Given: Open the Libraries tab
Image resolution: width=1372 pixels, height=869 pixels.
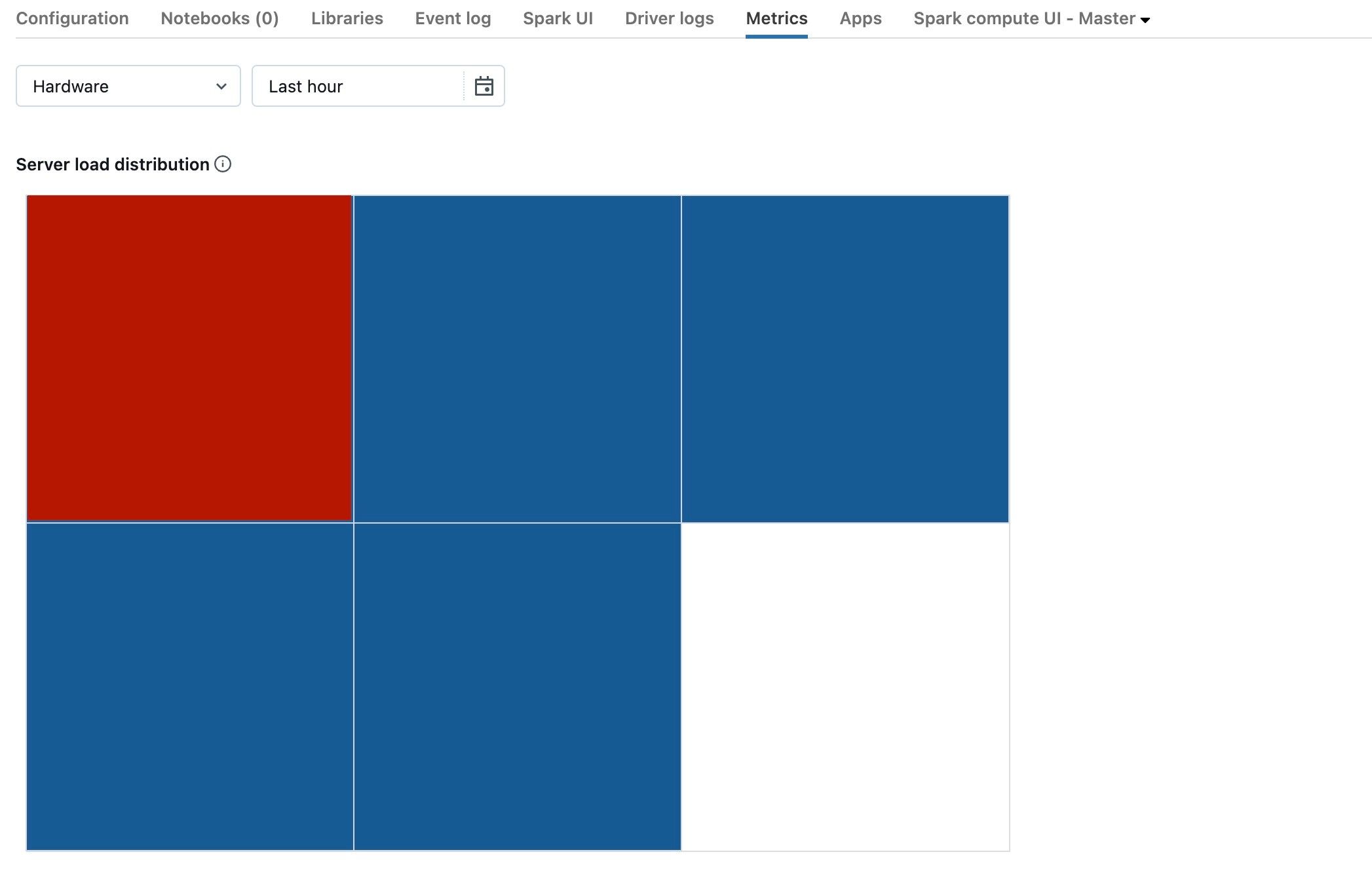Looking at the screenshot, I should [347, 18].
